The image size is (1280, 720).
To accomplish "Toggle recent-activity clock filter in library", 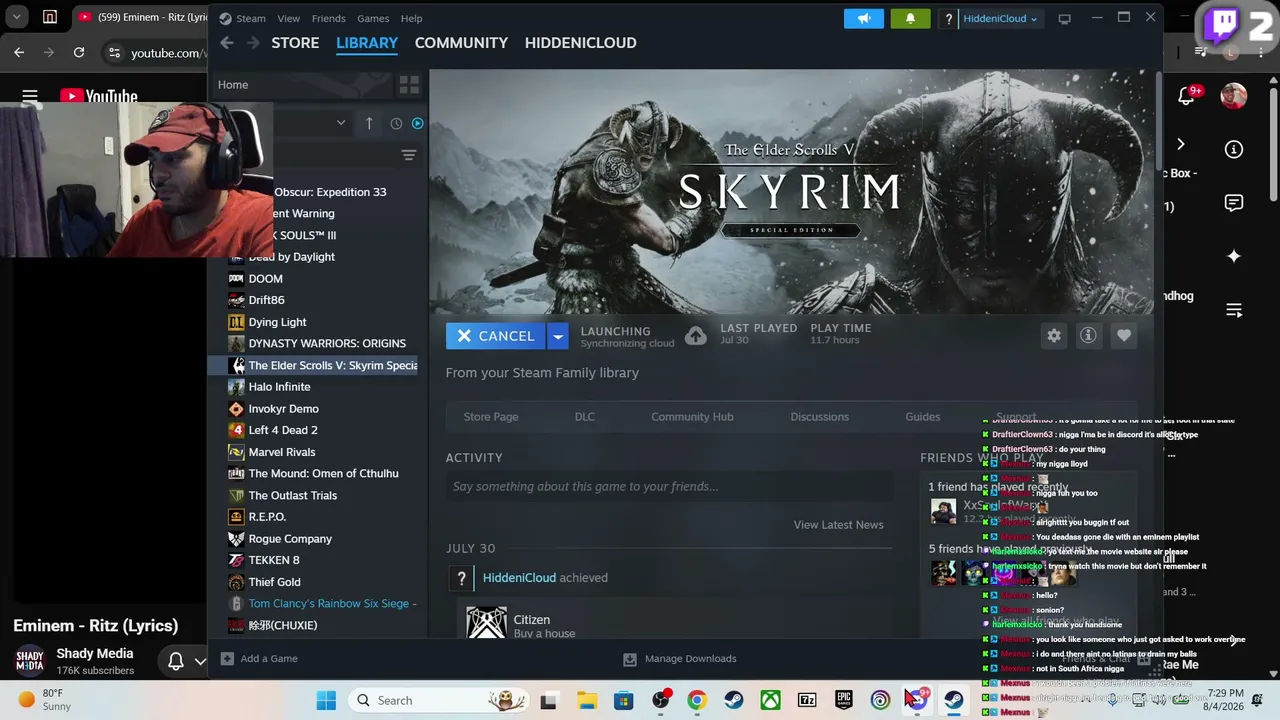I will [396, 123].
